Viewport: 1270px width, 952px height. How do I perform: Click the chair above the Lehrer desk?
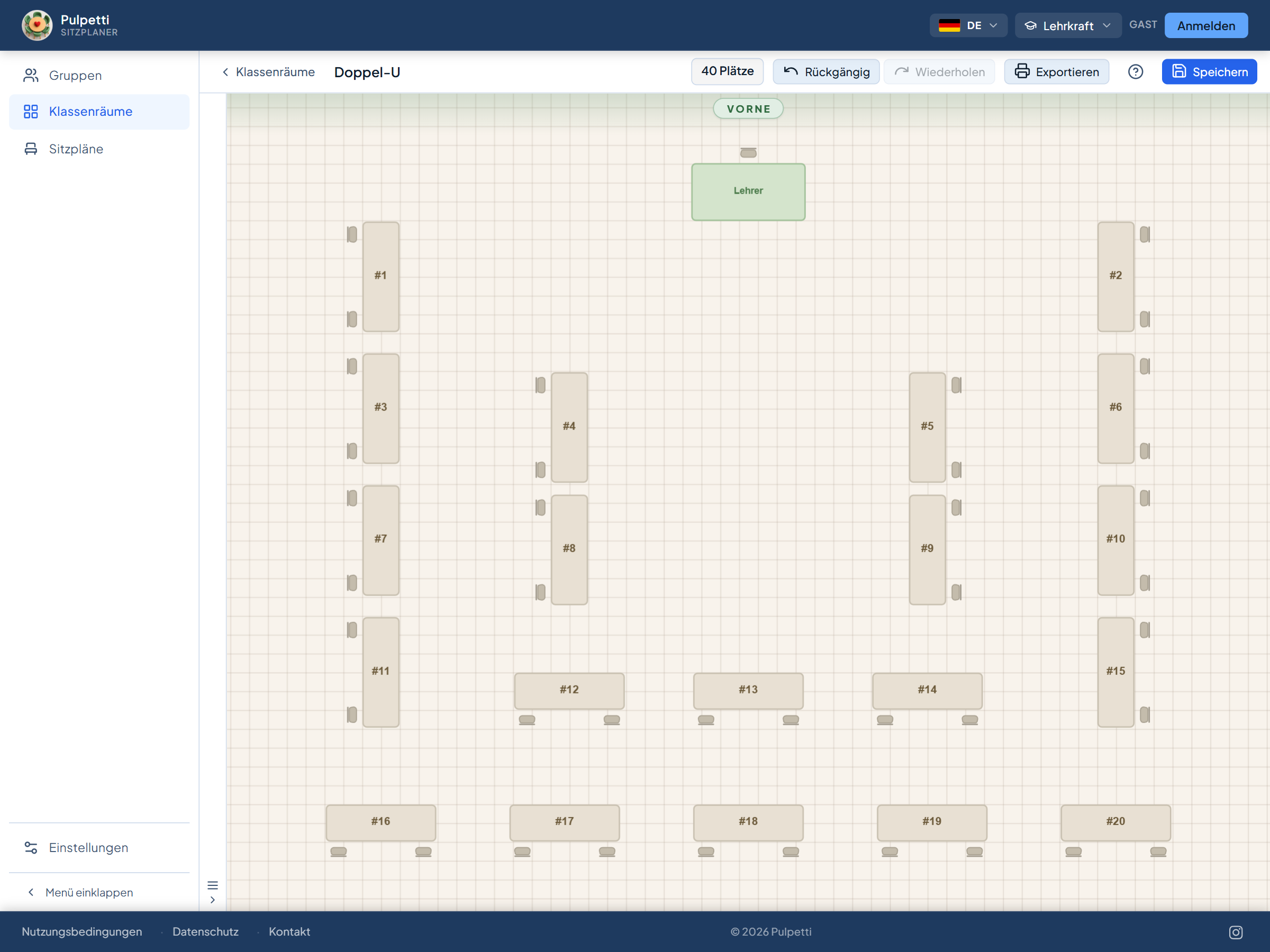(x=748, y=153)
